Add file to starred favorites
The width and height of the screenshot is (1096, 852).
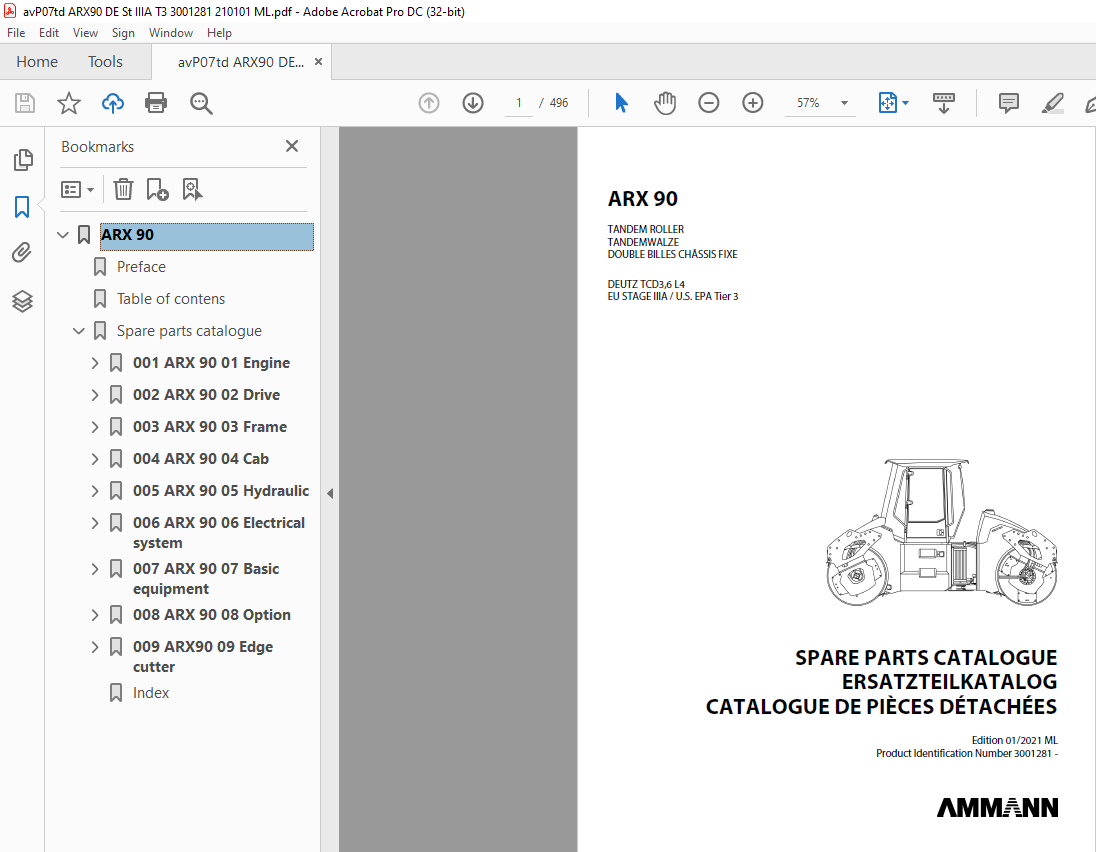tap(68, 103)
